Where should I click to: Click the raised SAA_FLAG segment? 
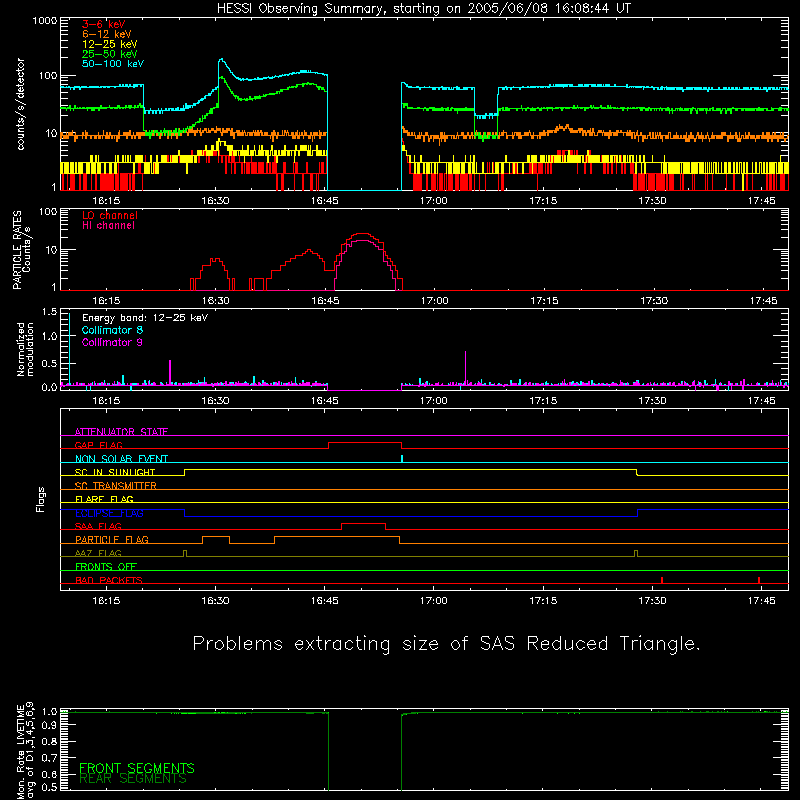tap(363, 524)
